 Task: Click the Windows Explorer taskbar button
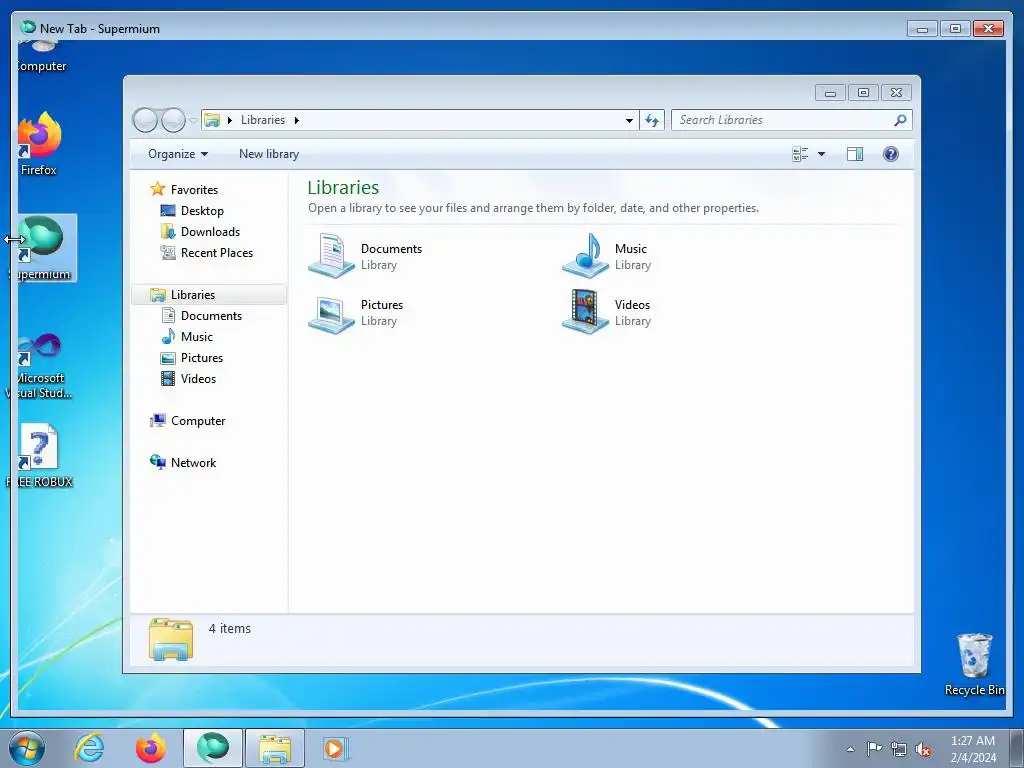[x=275, y=748]
